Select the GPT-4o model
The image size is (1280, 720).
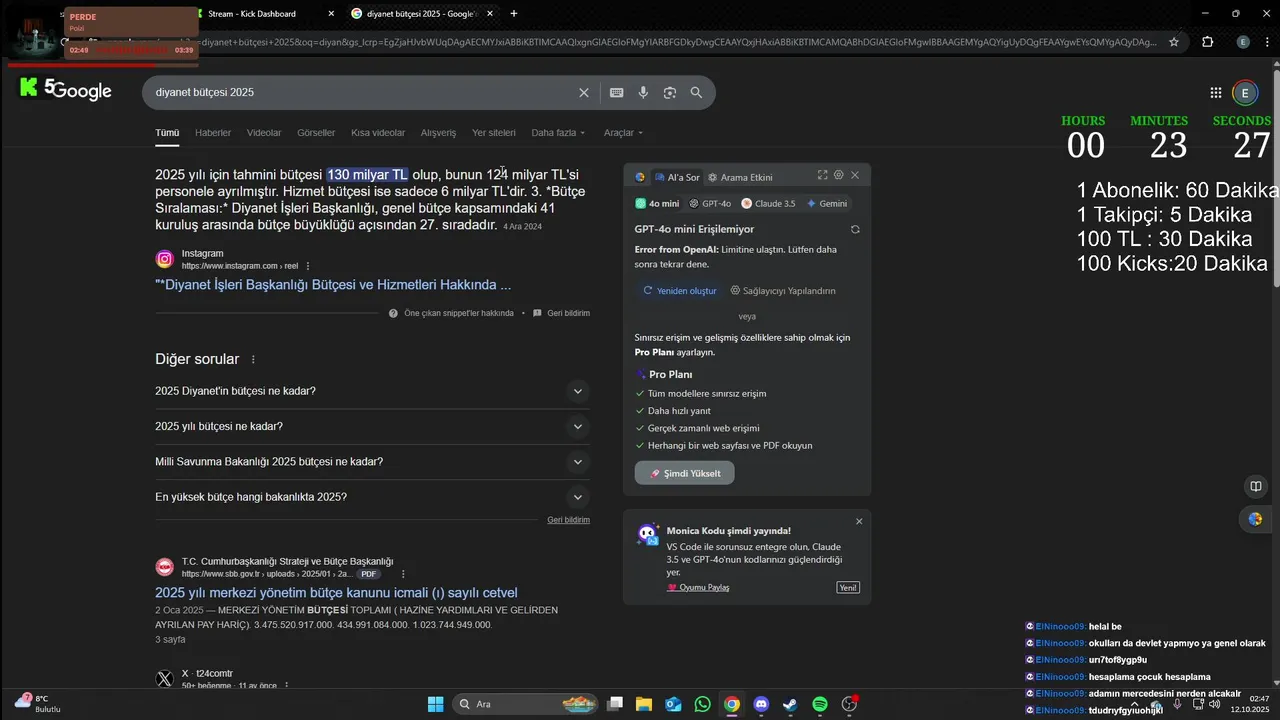(710, 203)
